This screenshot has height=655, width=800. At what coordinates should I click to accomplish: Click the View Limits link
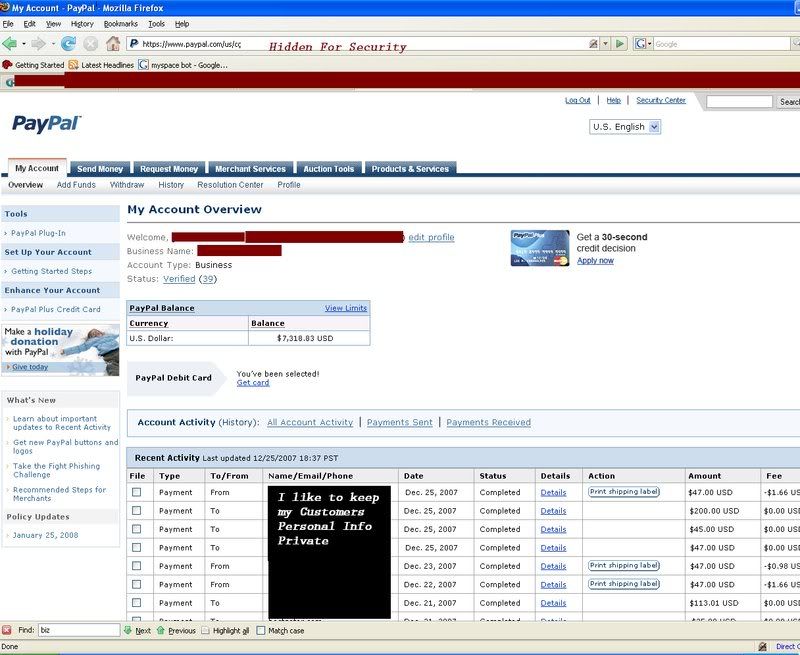(346, 308)
